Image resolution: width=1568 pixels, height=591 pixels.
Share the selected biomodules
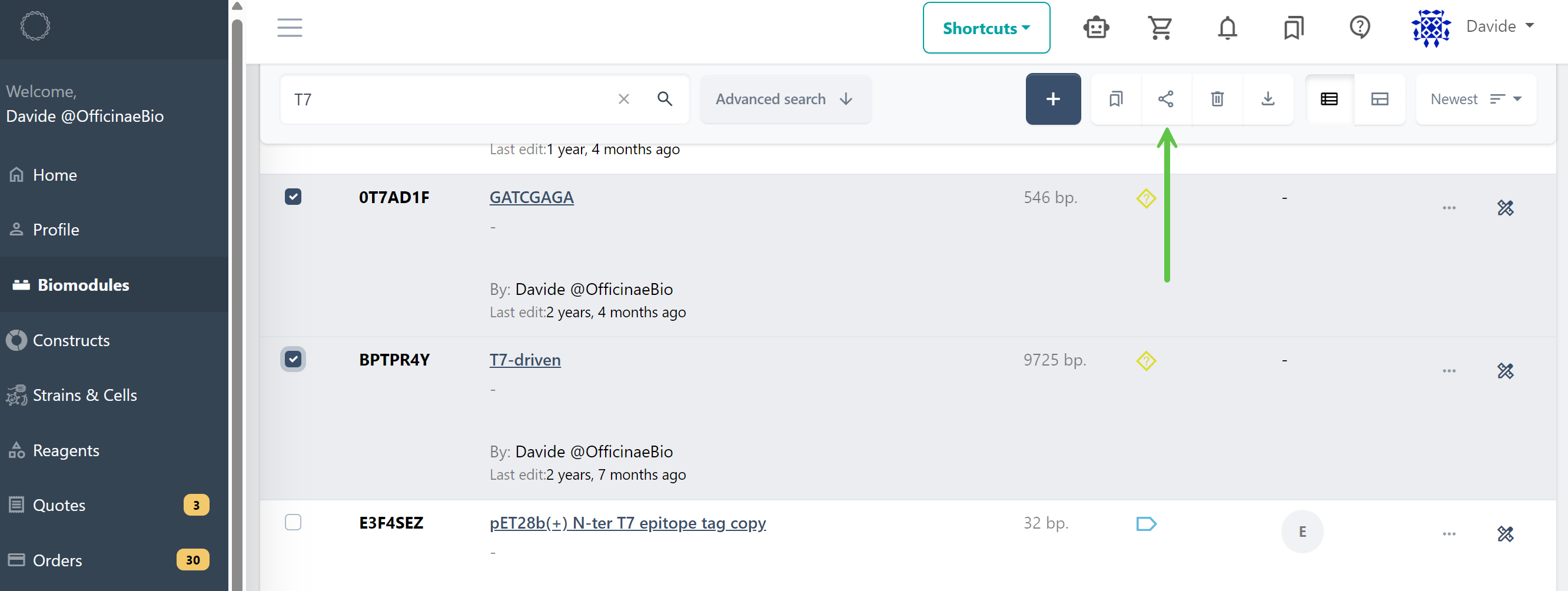coord(1165,99)
